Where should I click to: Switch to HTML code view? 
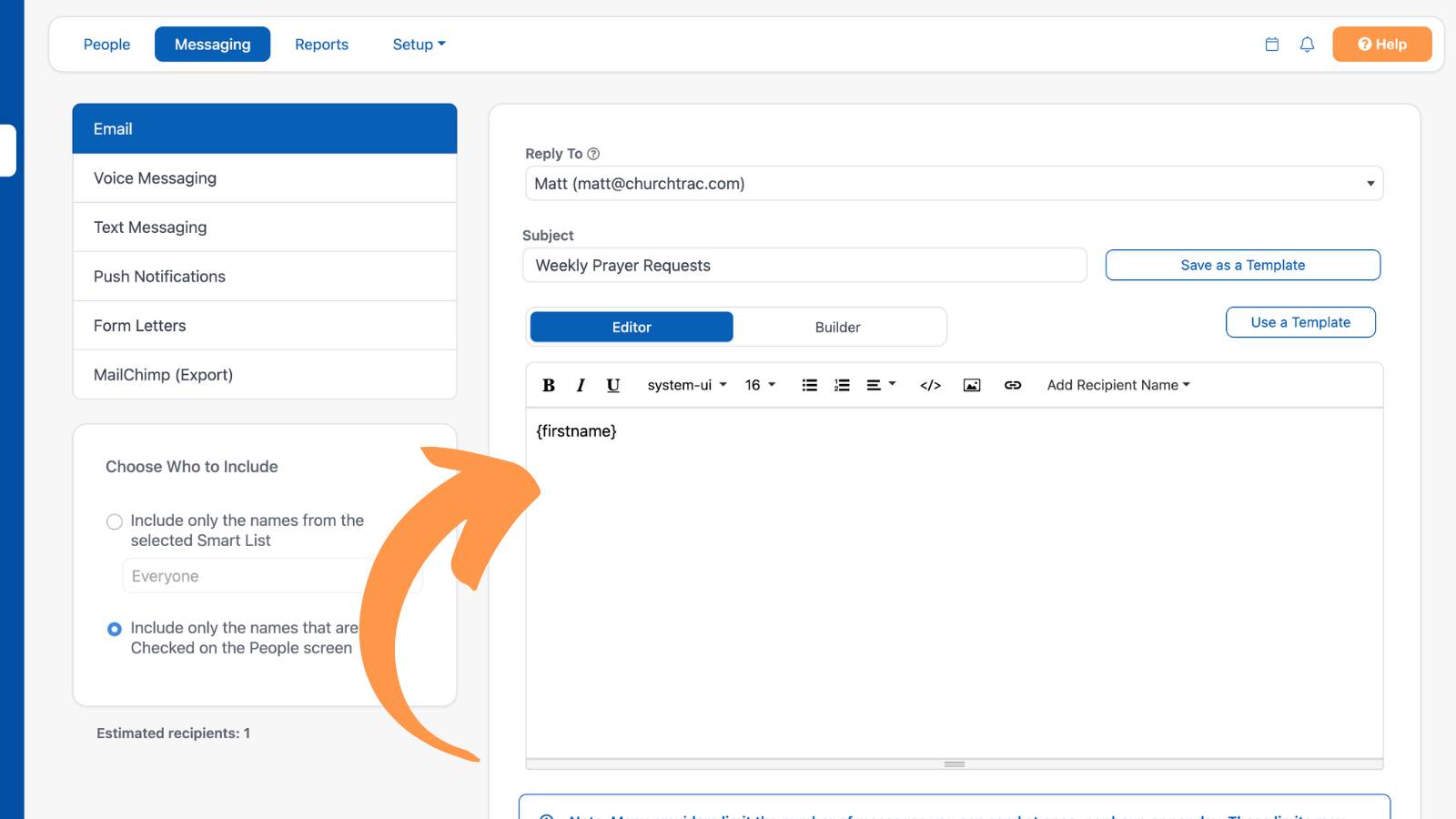pos(930,385)
